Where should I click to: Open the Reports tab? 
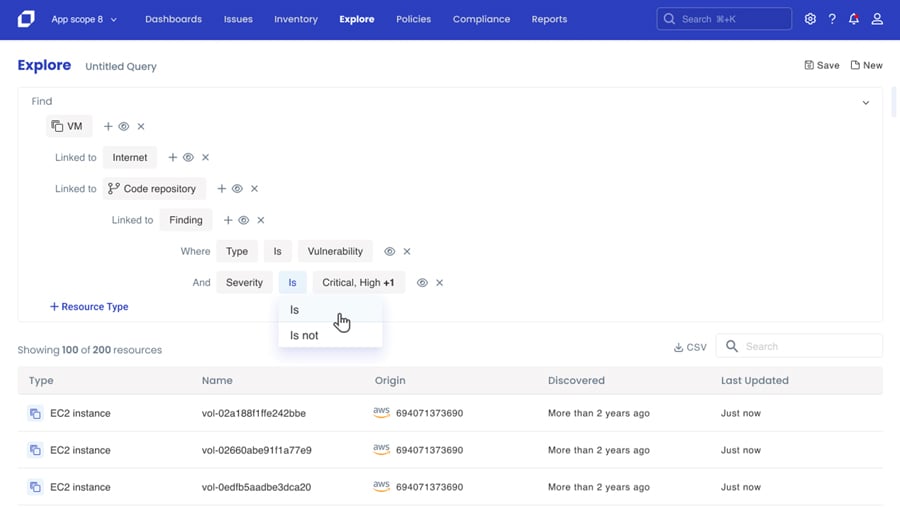[x=549, y=19]
